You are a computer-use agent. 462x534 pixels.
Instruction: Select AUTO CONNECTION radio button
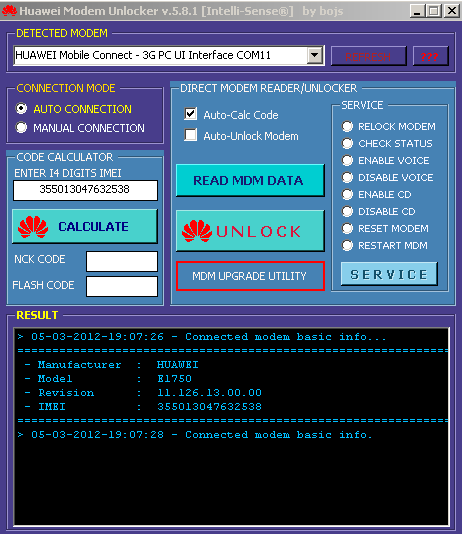coord(21,109)
